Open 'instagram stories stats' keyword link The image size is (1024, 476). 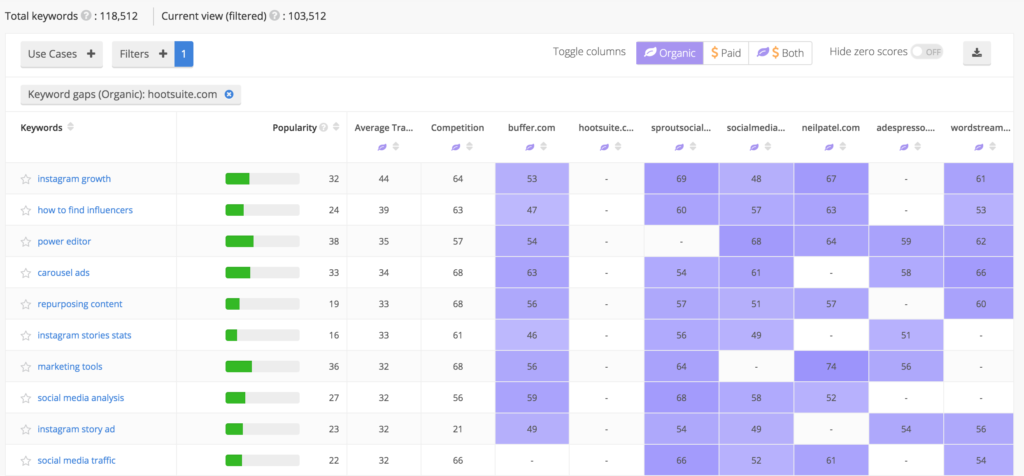tap(84, 336)
